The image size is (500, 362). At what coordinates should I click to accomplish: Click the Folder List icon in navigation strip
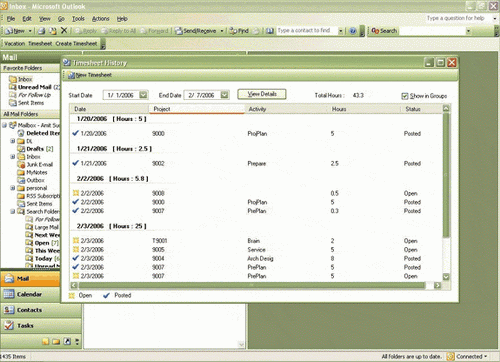(56, 342)
